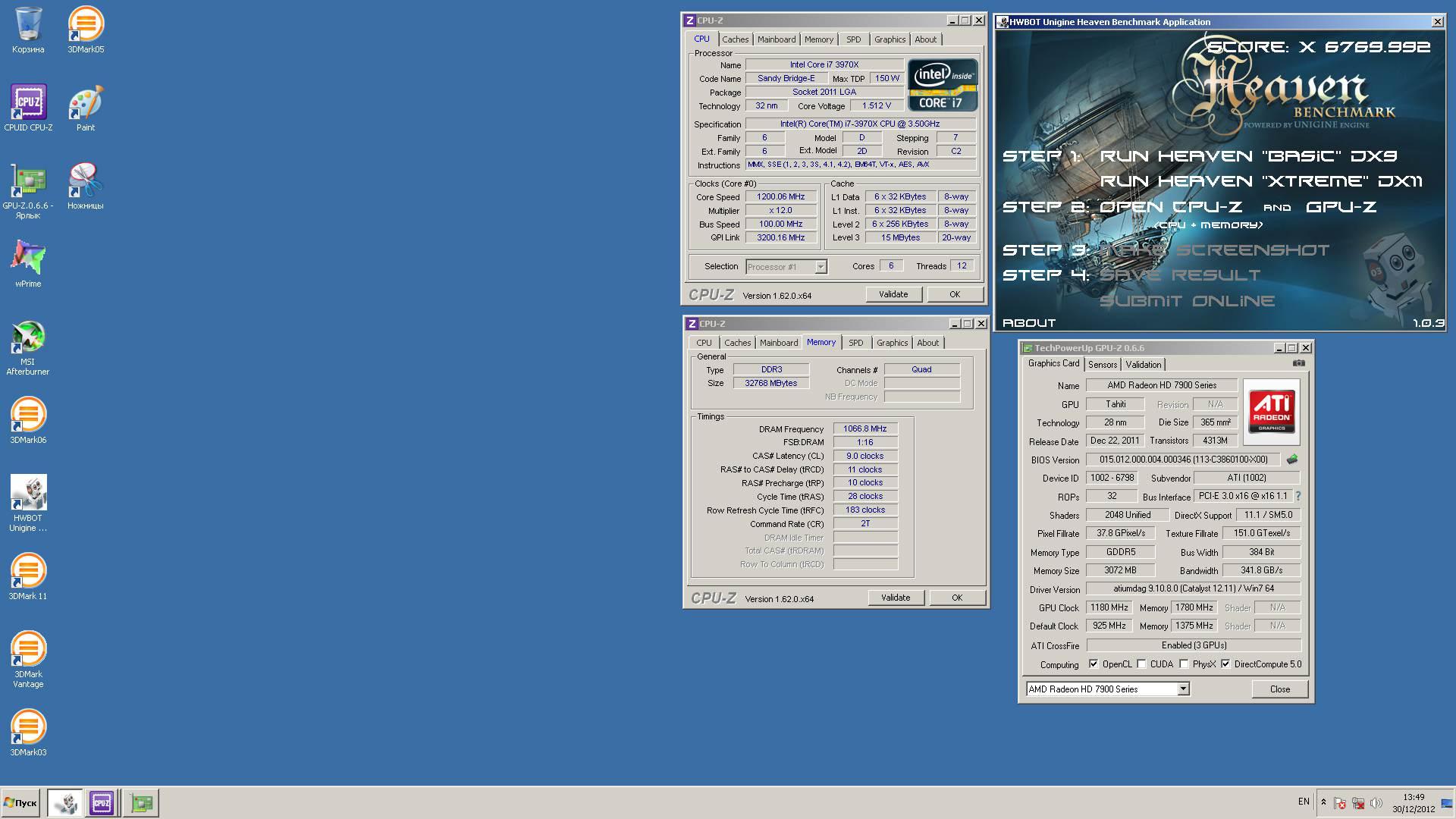Switch to Mainboard tab in top CPU-Z
Image resolution: width=1456 pixels, height=819 pixels.
point(777,39)
